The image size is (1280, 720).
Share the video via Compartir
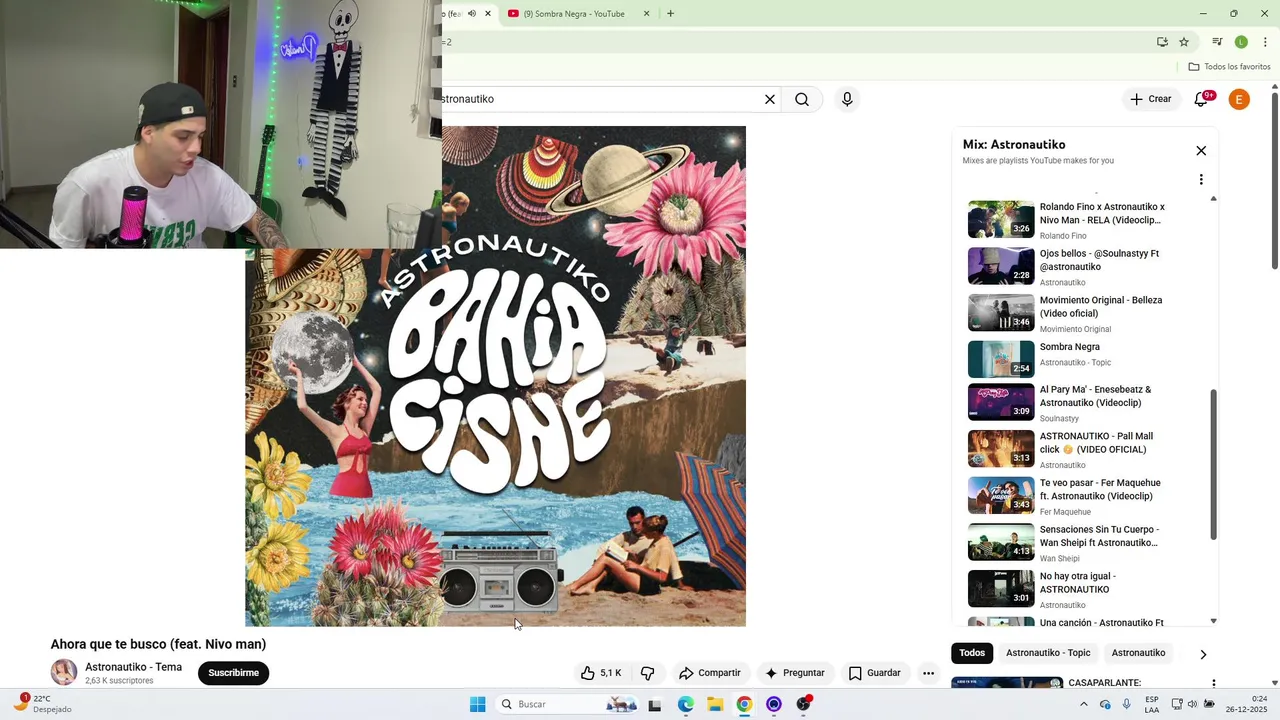709,673
